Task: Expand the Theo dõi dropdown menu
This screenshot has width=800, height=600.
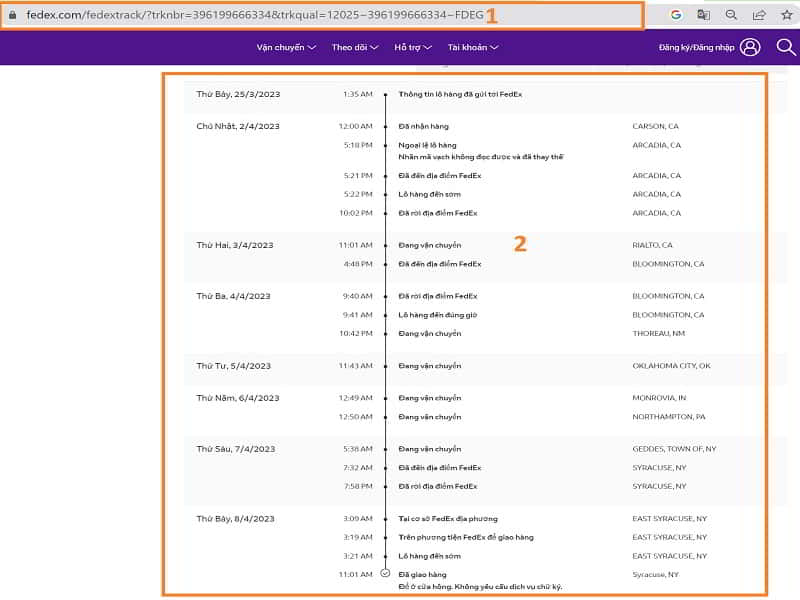Action: (x=354, y=47)
